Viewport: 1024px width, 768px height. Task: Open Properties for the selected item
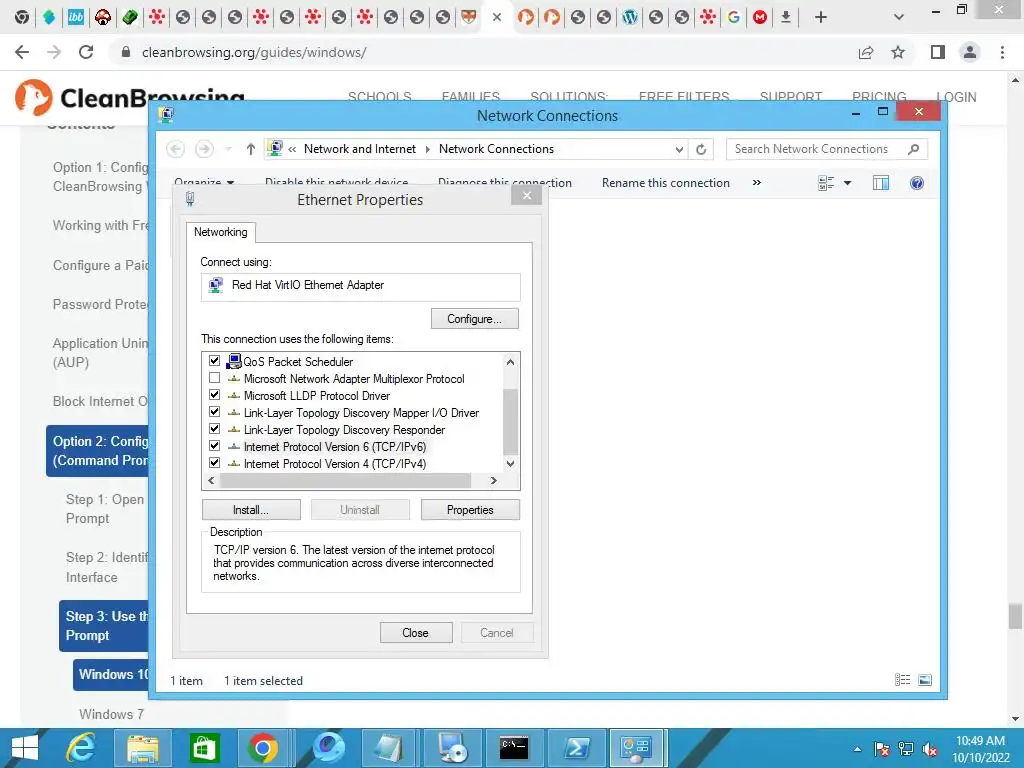point(470,509)
